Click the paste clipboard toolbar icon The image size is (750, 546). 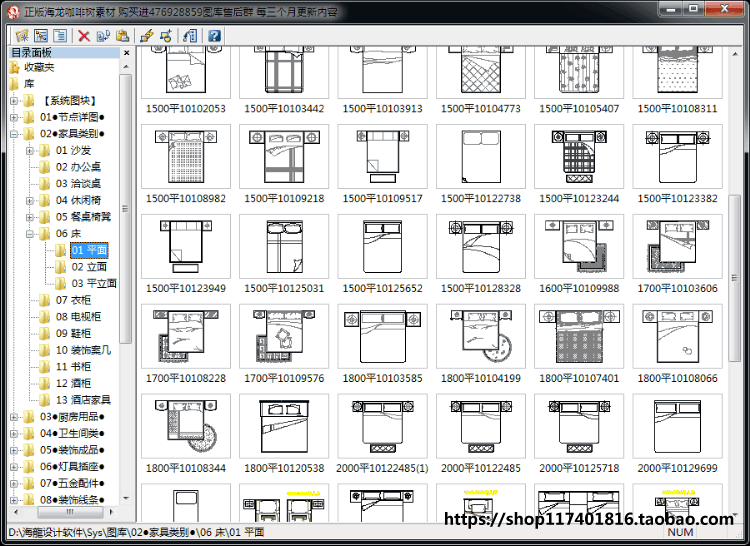pos(122,36)
